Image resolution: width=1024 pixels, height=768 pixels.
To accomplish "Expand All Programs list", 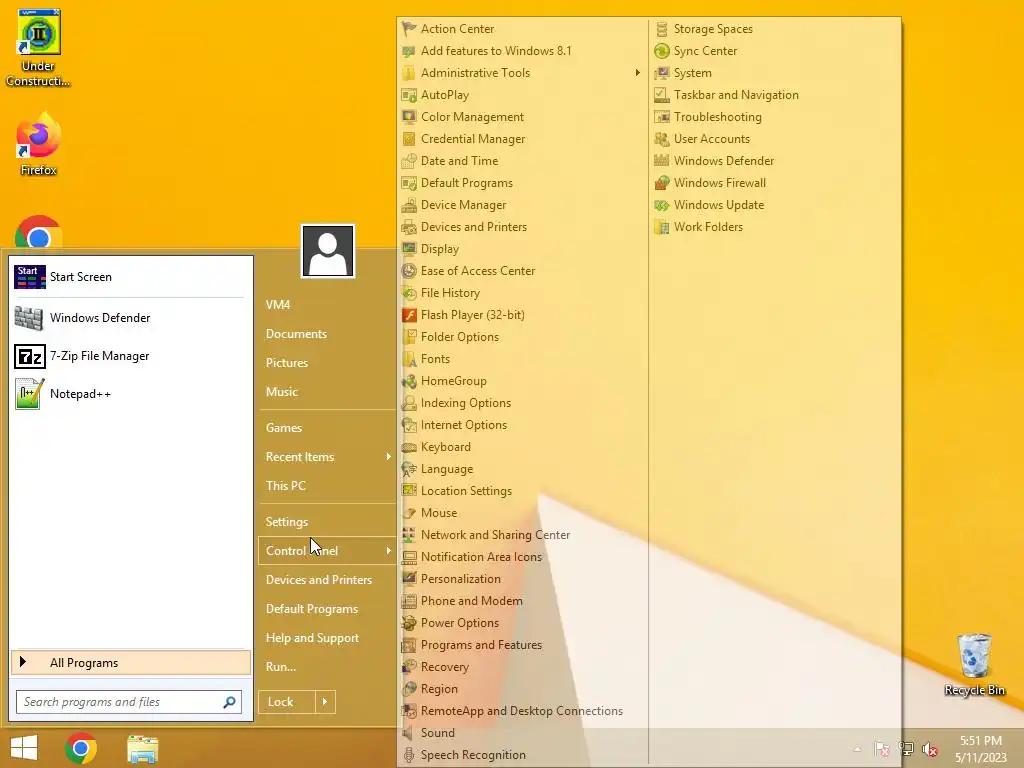I will point(131,663).
